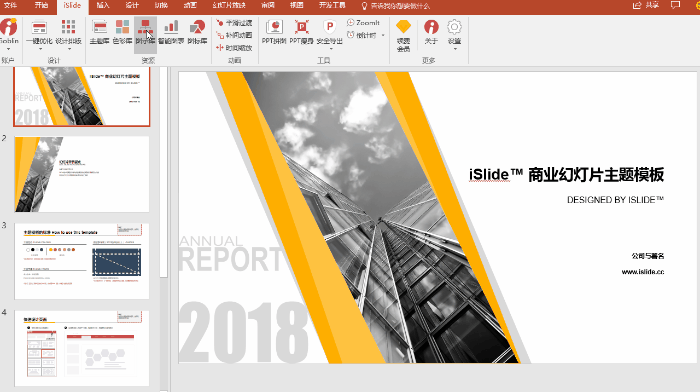700x392 pixels.
Task: Switch to the Animations tab (动画)
Action: click(x=190, y=5)
